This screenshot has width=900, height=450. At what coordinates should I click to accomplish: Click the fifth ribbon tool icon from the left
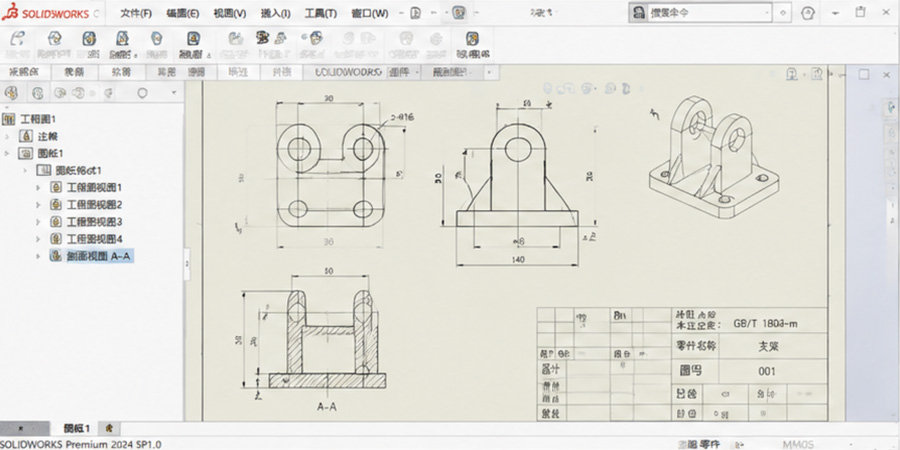coord(156,39)
